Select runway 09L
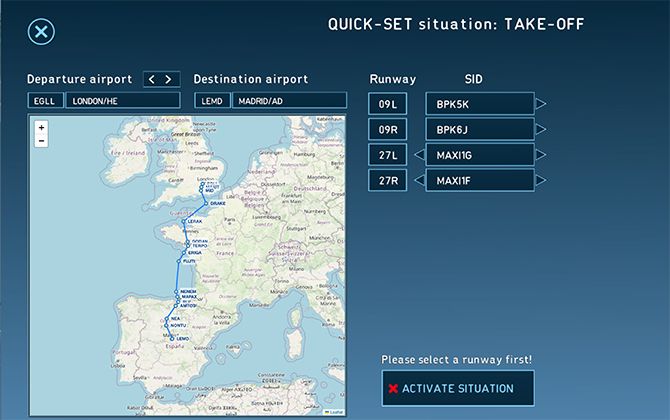670x420 pixels. (x=388, y=104)
